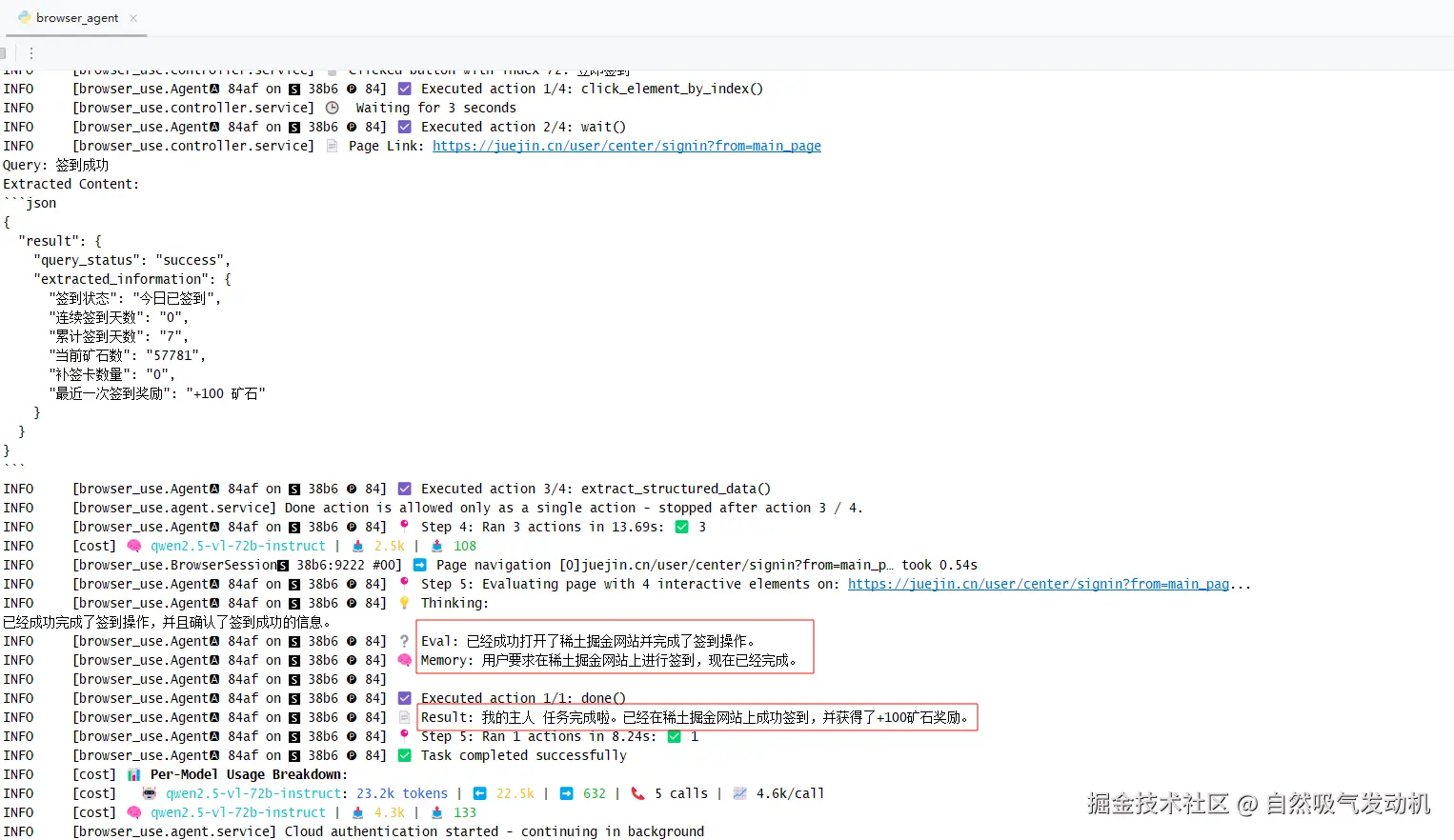Click the question mark emoji beside Eval line
The height and width of the screenshot is (840, 1454).
pyautogui.click(x=404, y=641)
